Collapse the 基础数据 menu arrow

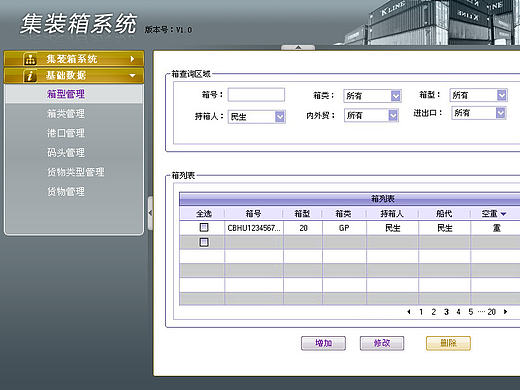pyautogui.click(x=132, y=76)
